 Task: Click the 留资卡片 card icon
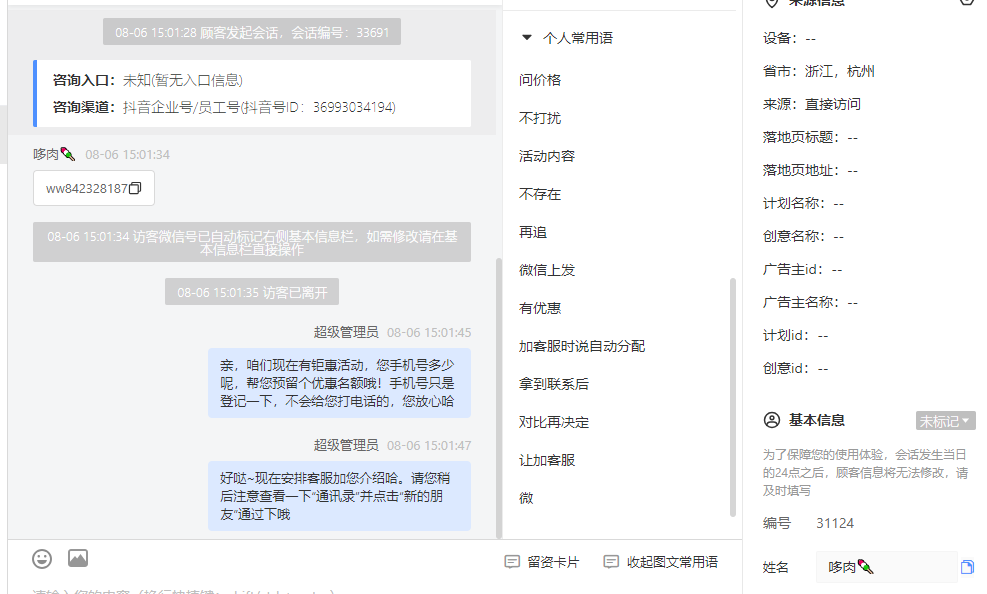[512, 562]
